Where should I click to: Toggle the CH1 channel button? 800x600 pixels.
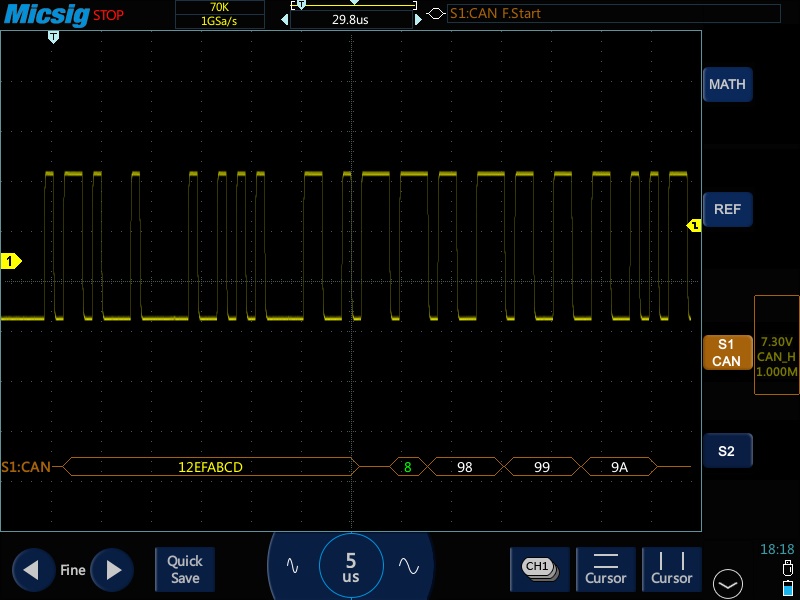click(x=539, y=568)
